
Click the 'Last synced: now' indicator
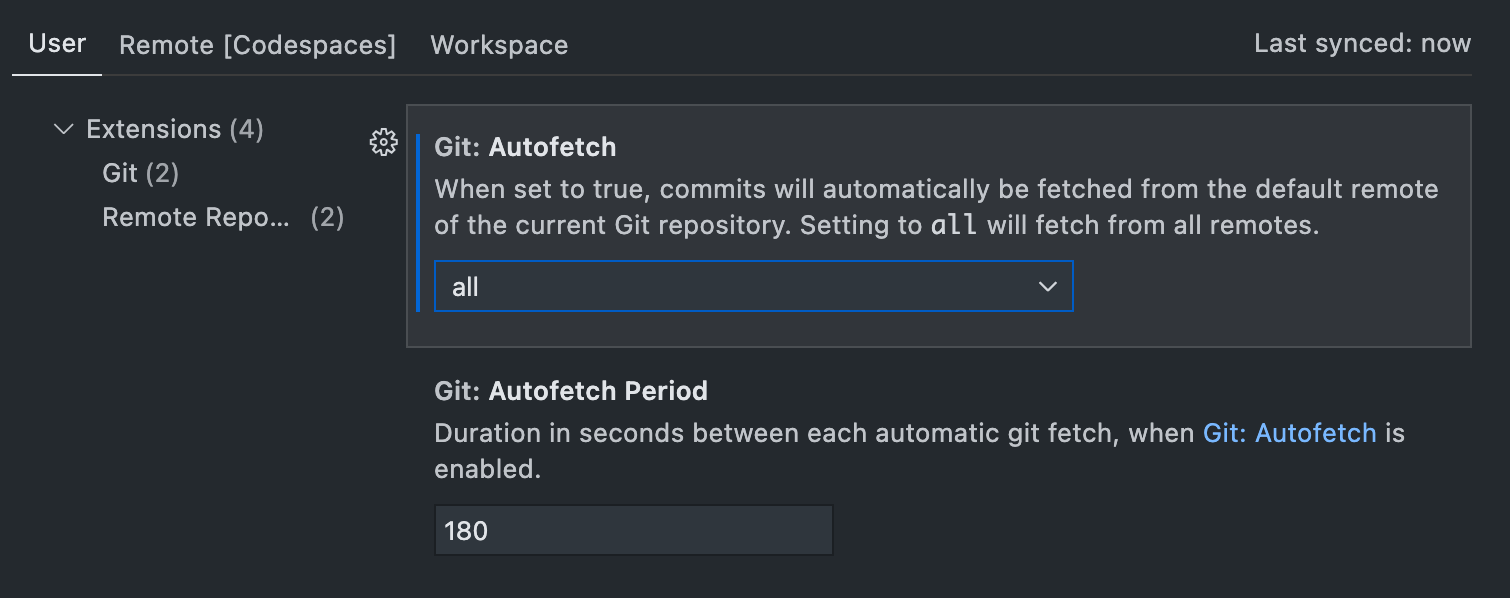pos(1362,43)
